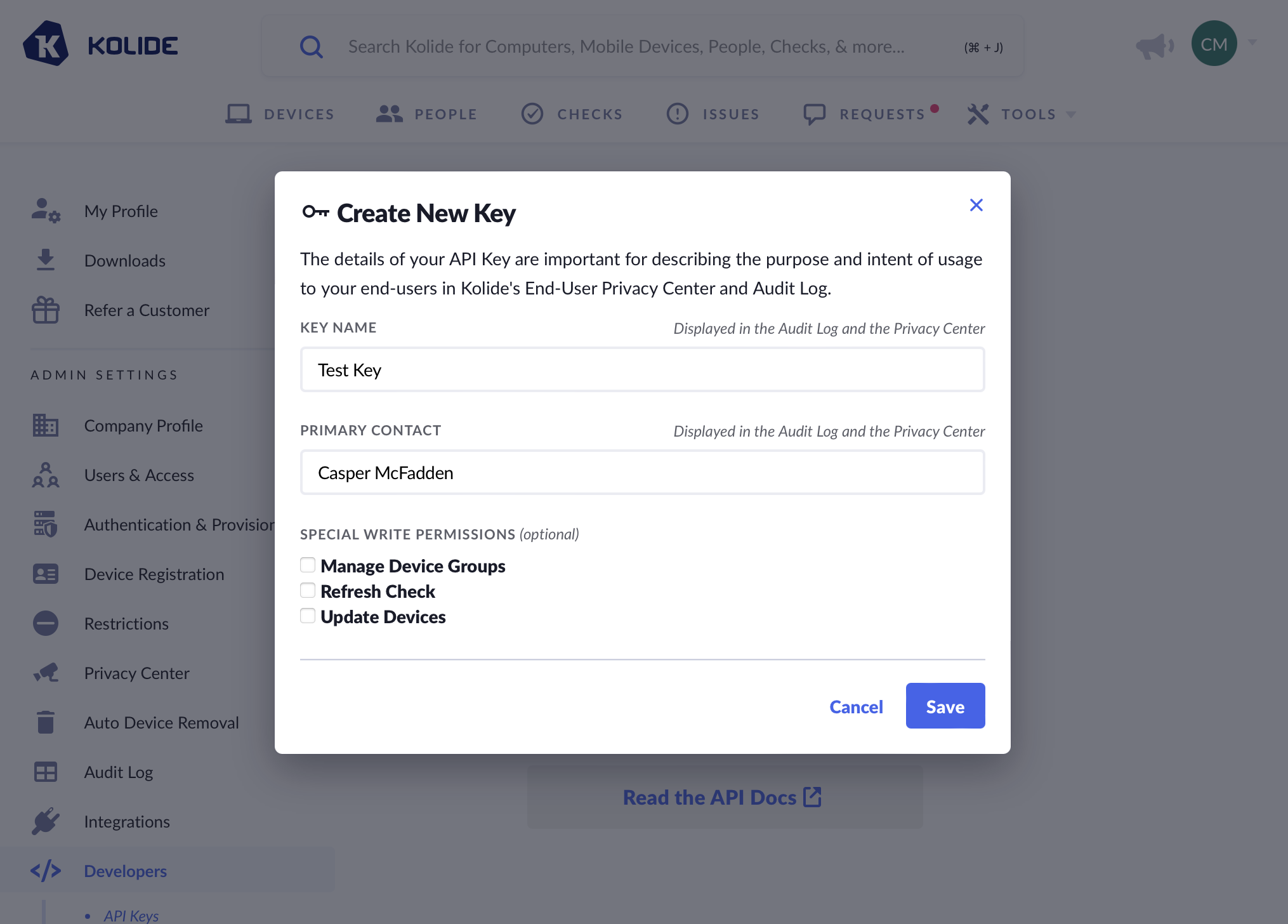Screen dimensions: 1288x924
Task: Save the new API key
Action: [945, 706]
